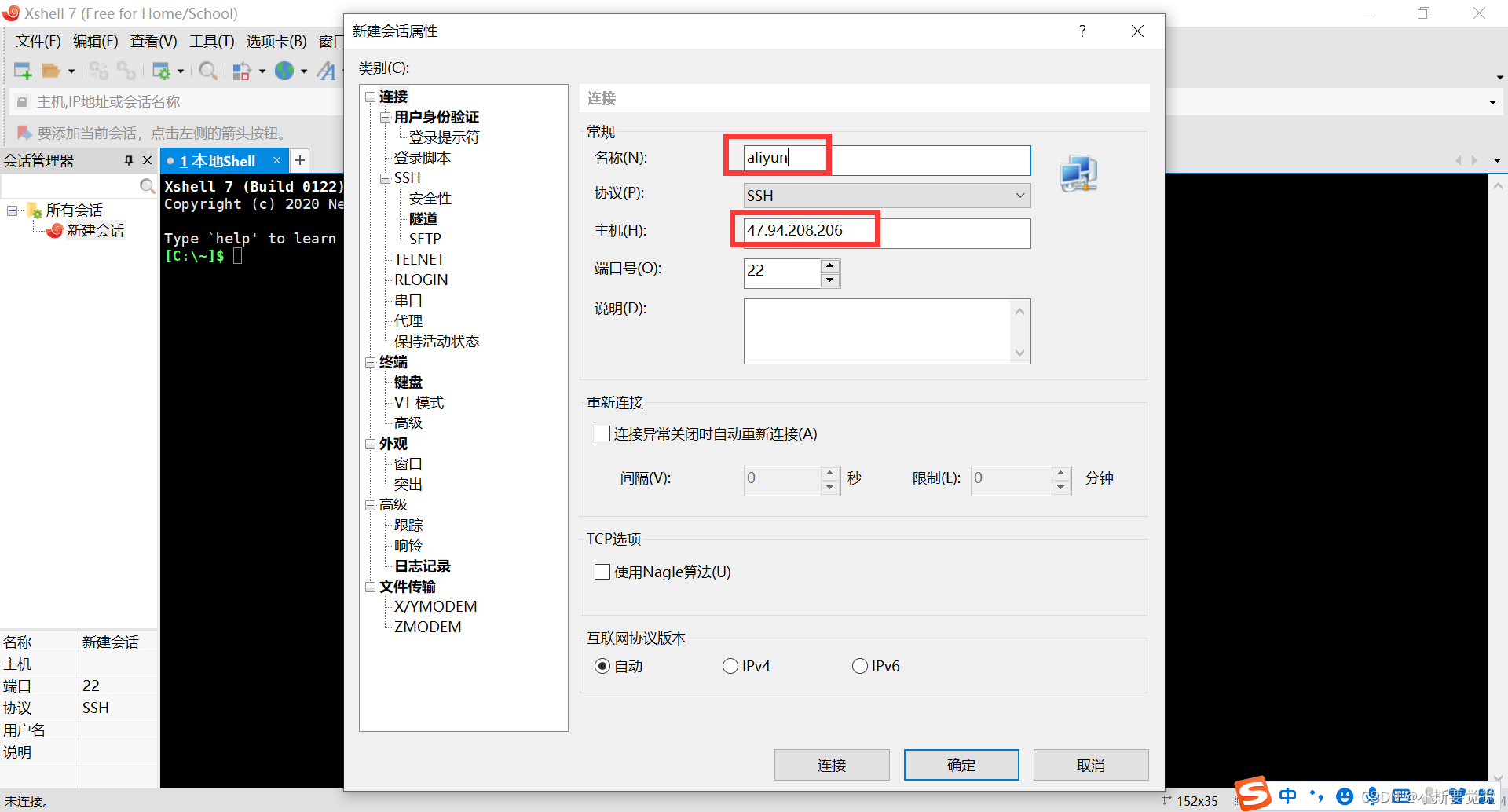Image resolution: width=1508 pixels, height=812 pixels.
Task: Click the session manager search box
Action: coord(70,186)
